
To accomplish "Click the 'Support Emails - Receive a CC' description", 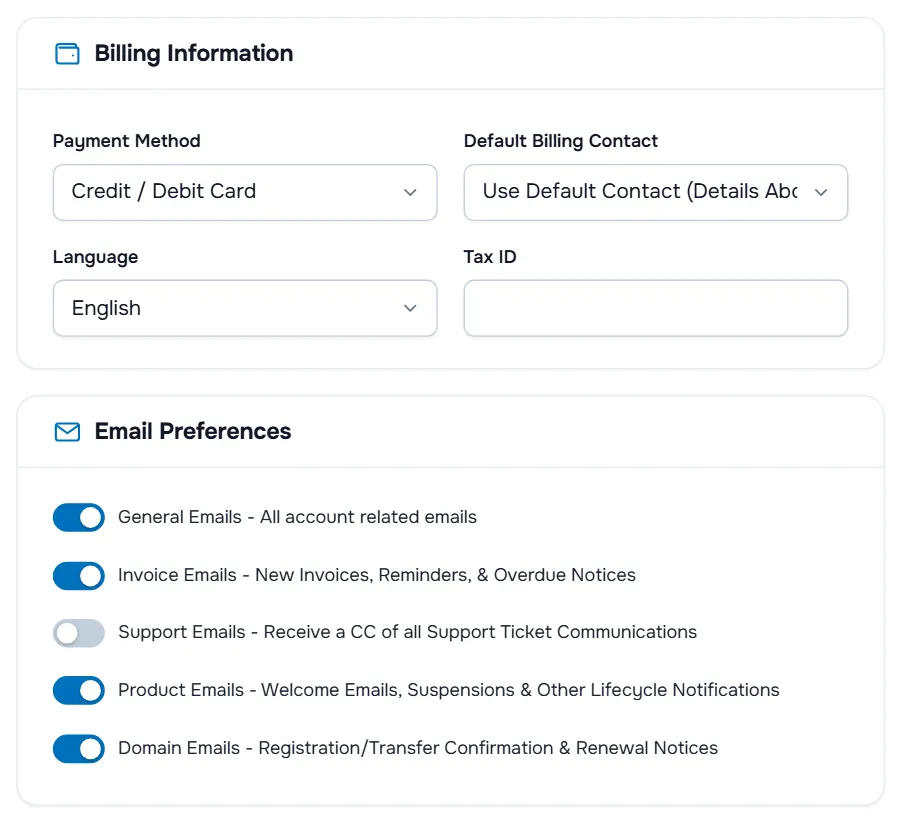I will [x=407, y=632].
